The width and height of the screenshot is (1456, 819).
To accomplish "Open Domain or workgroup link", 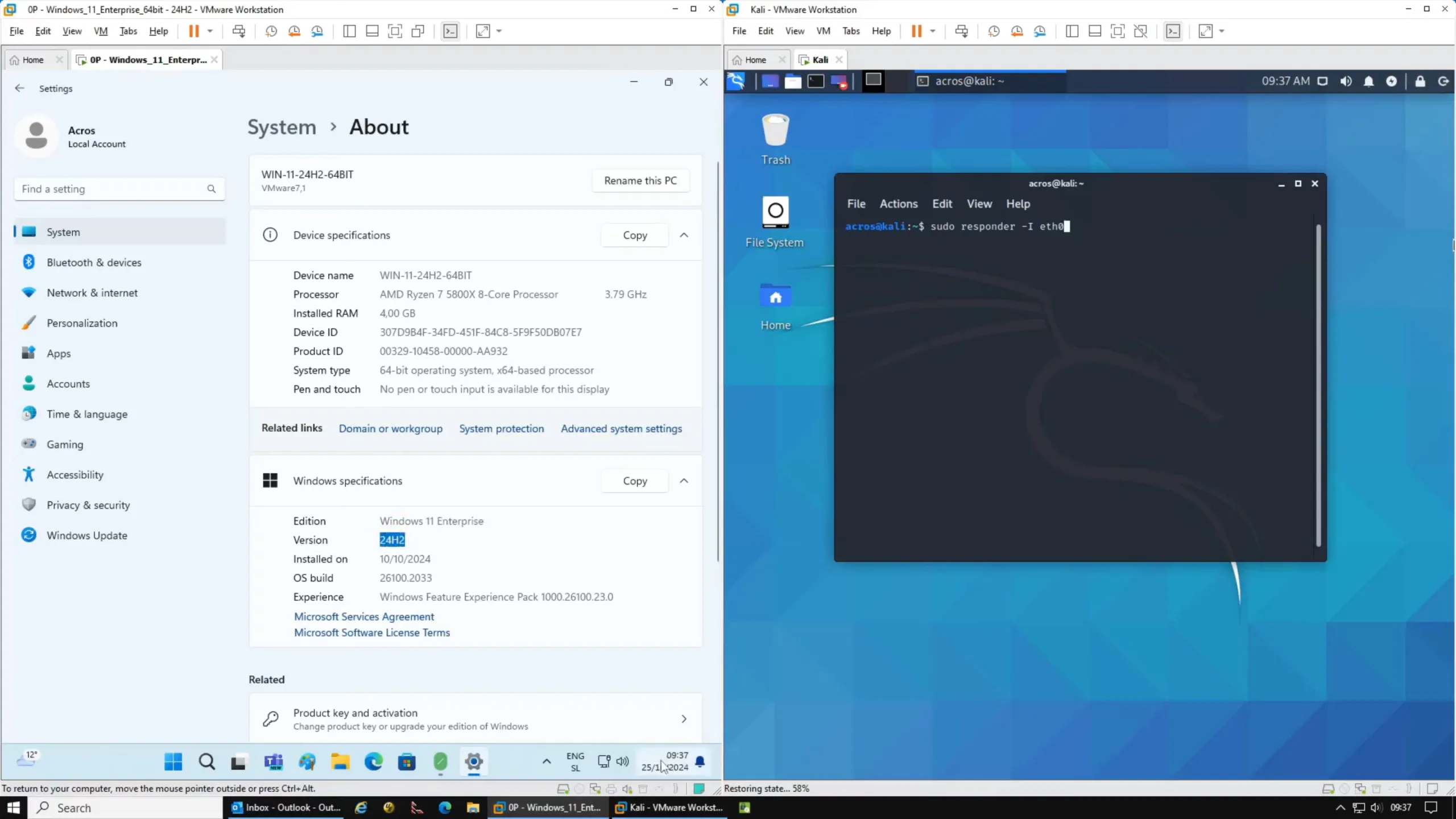I will [x=390, y=428].
